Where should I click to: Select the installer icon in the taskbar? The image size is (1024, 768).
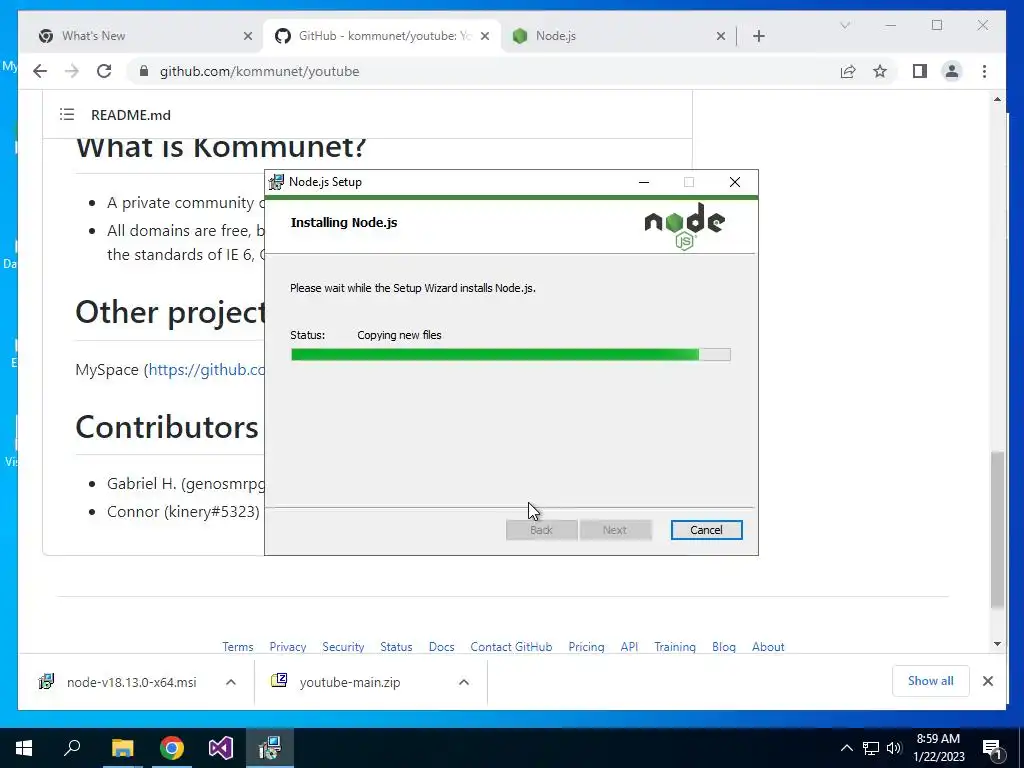[x=270, y=748]
